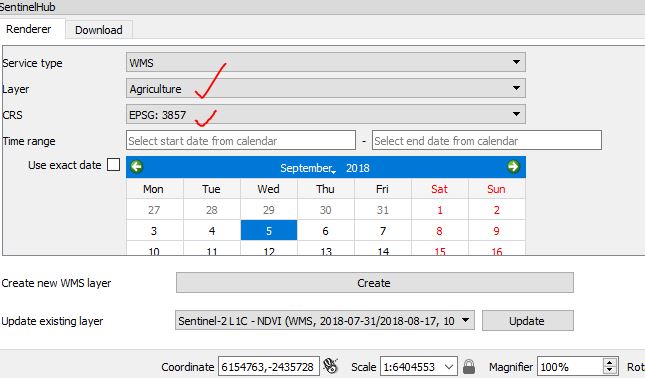The height and width of the screenshot is (378, 645).
Task: Click the Sat column header in calendar
Action: [439, 189]
